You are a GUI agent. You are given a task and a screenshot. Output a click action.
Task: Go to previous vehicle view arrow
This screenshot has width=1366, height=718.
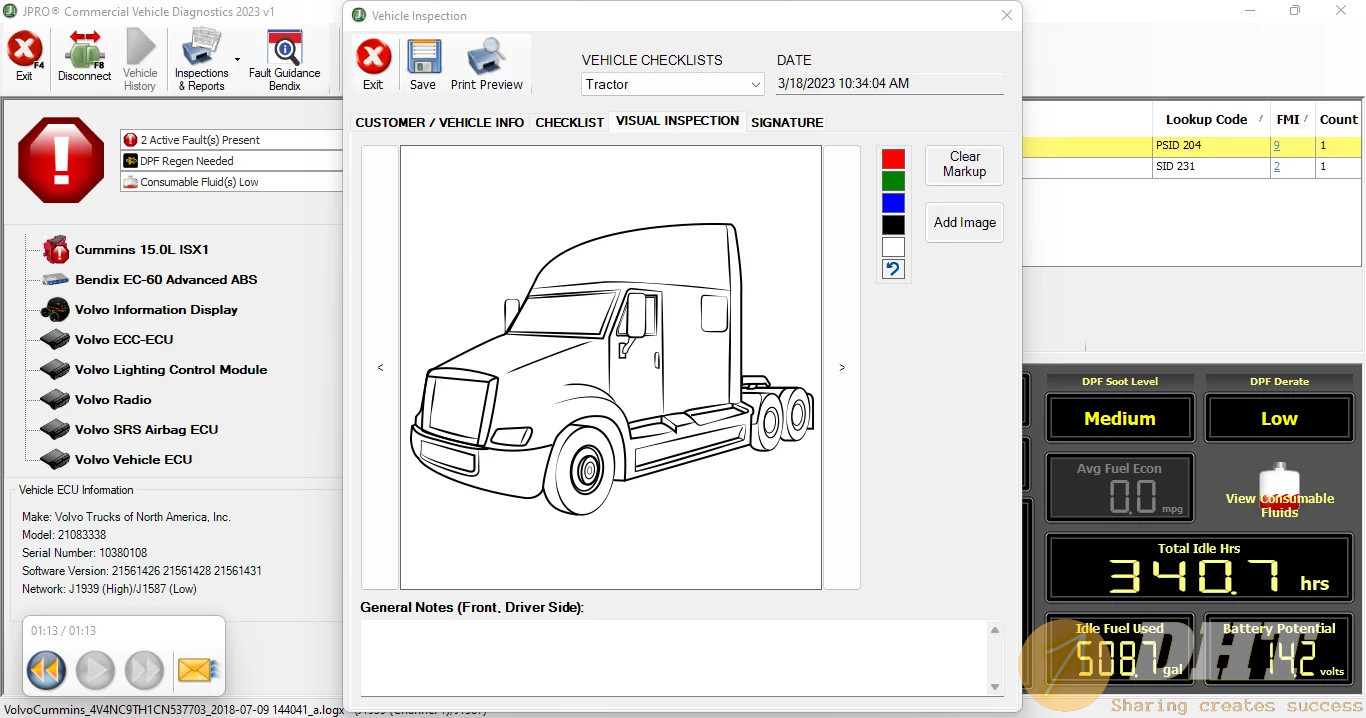[x=380, y=368]
